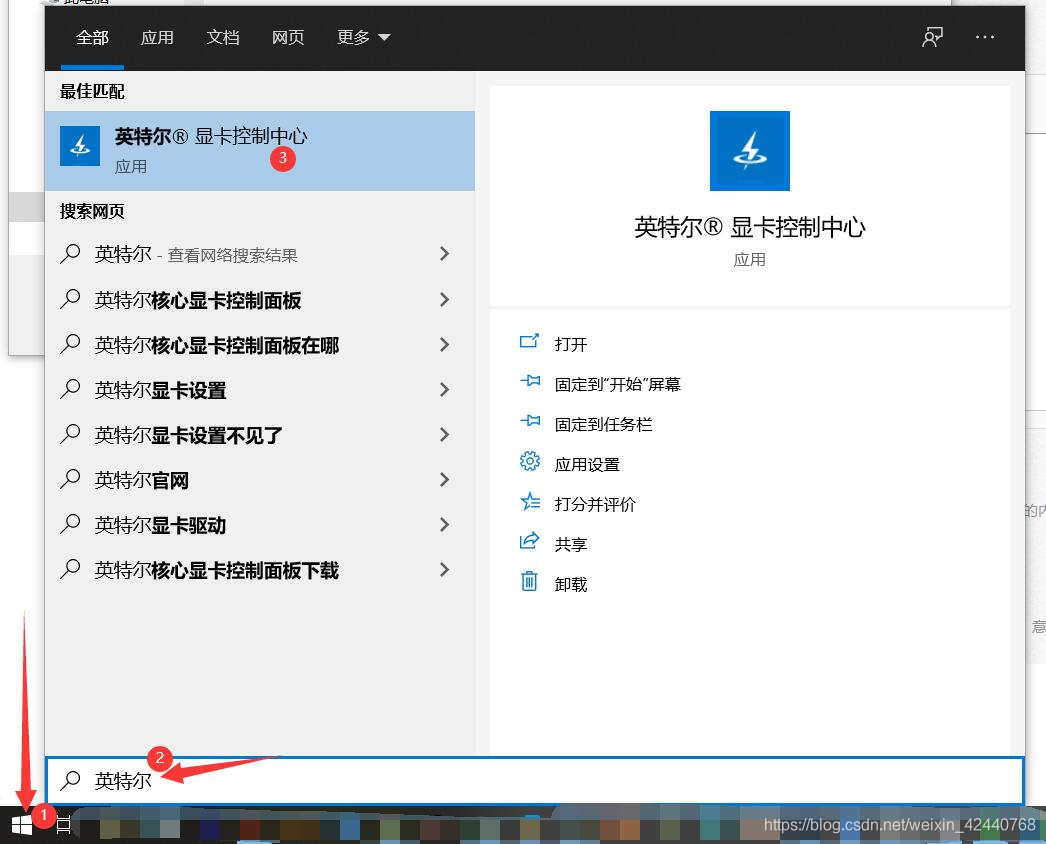Click the open icon beside 打开
Screen dimensions: 1046x844
pos(529,342)
